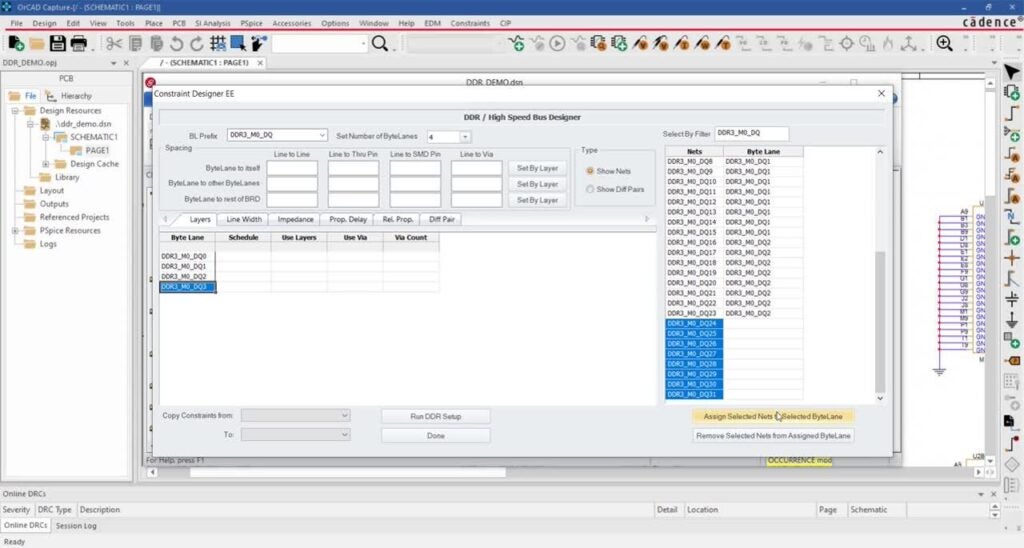This screenshot has height=548, width=1024.
Task: Click the Save floppy disk icon
Action: point(57,44)
